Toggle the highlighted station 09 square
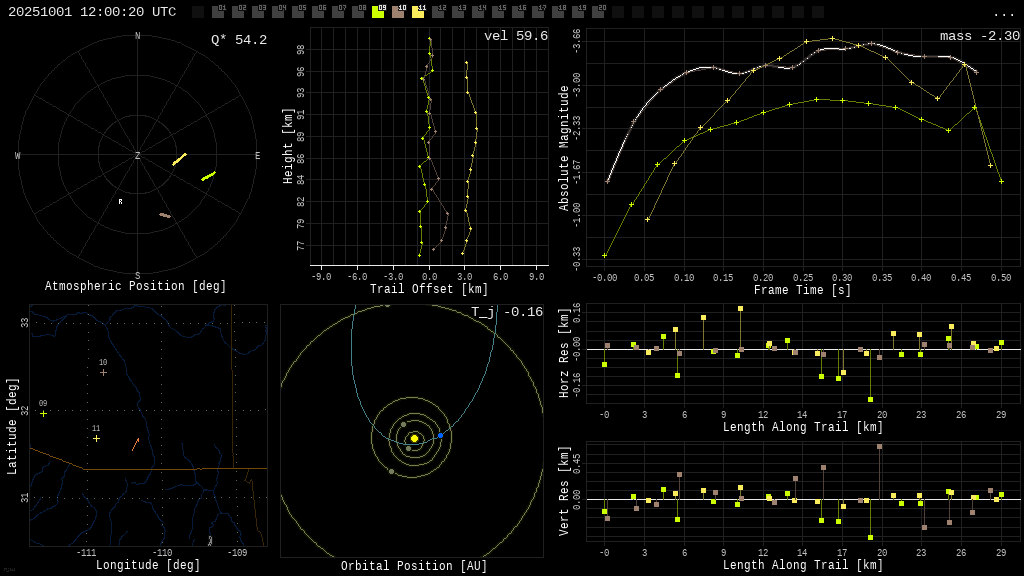The image size is (1024, 576). pos(378,12)
